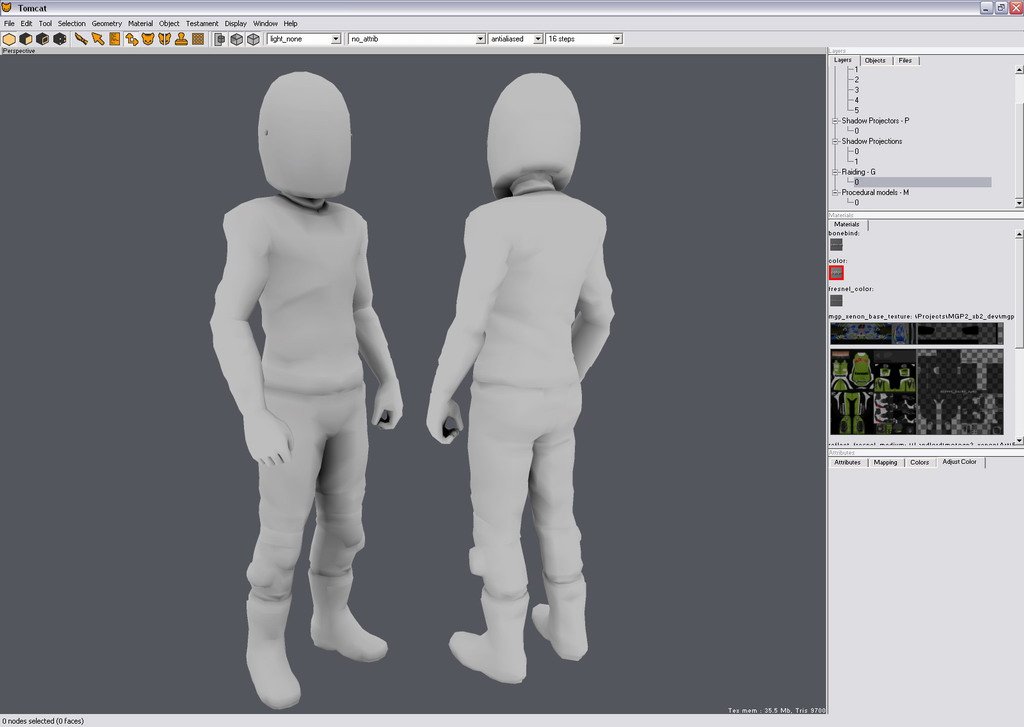The width and height of the screenshot is (1024, 727).
Task: Click the Layers panel scroll-down arrow
Action: [1019, 203]
